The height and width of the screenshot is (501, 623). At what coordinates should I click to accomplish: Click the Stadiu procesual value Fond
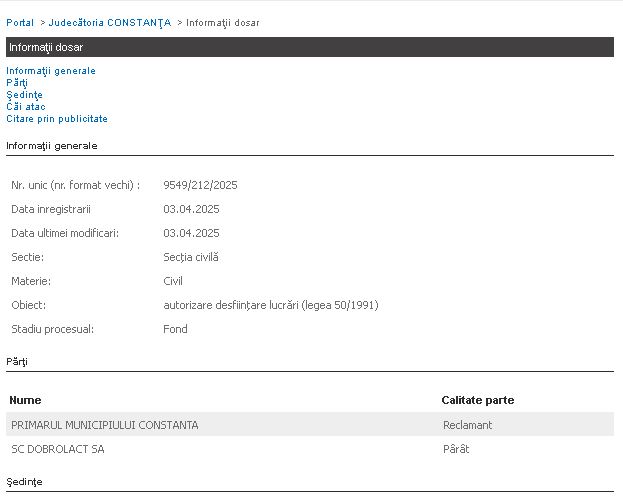(175, 329)
